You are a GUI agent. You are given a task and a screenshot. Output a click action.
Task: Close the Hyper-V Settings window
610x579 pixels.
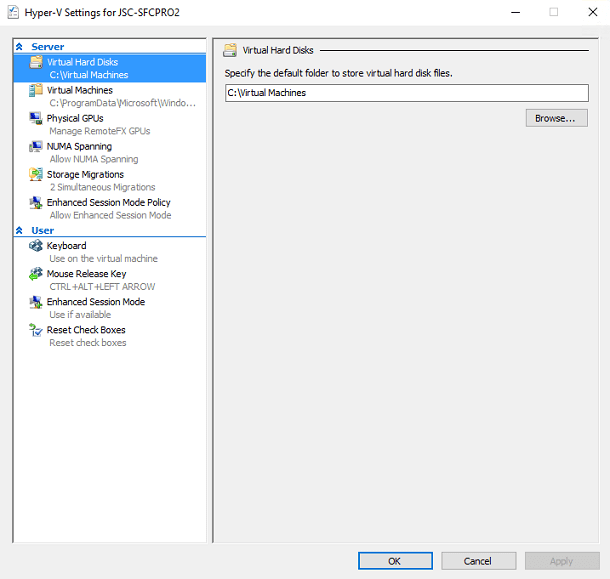click(592, 12)
